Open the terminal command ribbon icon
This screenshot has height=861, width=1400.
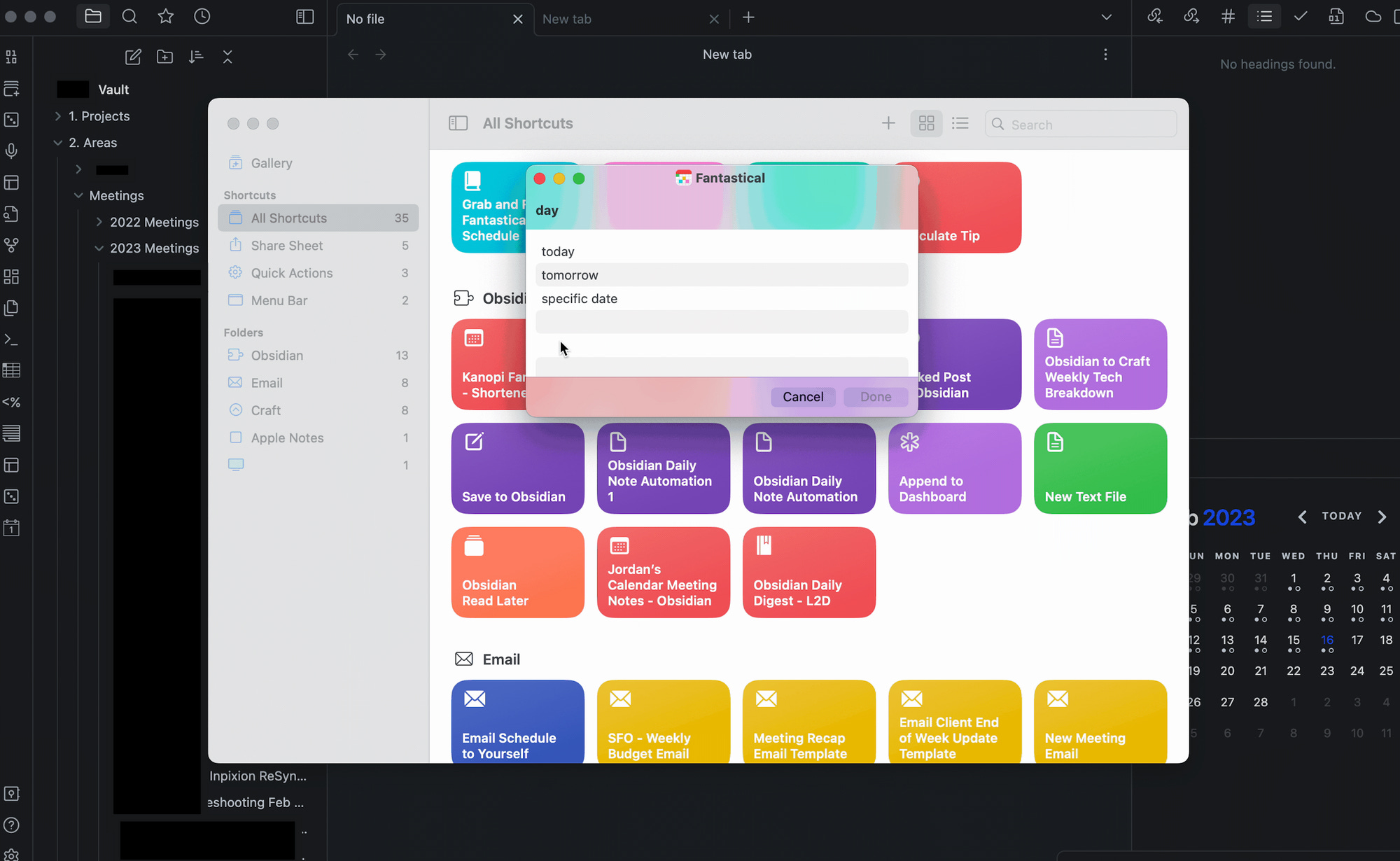[11, 339]
